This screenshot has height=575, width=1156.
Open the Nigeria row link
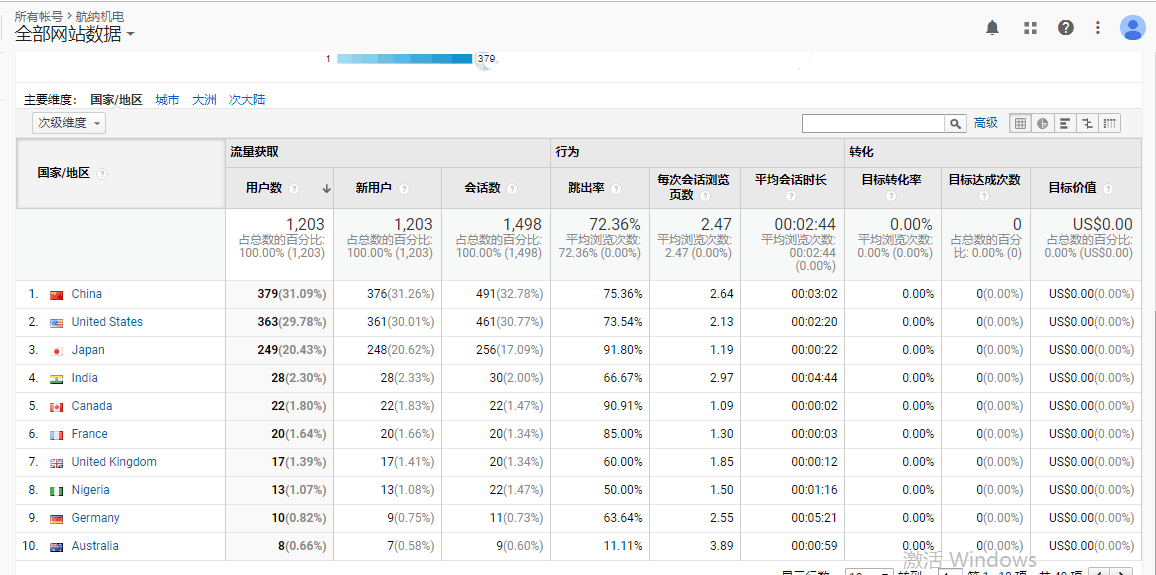pyautogui.click(x=90, y=490)
